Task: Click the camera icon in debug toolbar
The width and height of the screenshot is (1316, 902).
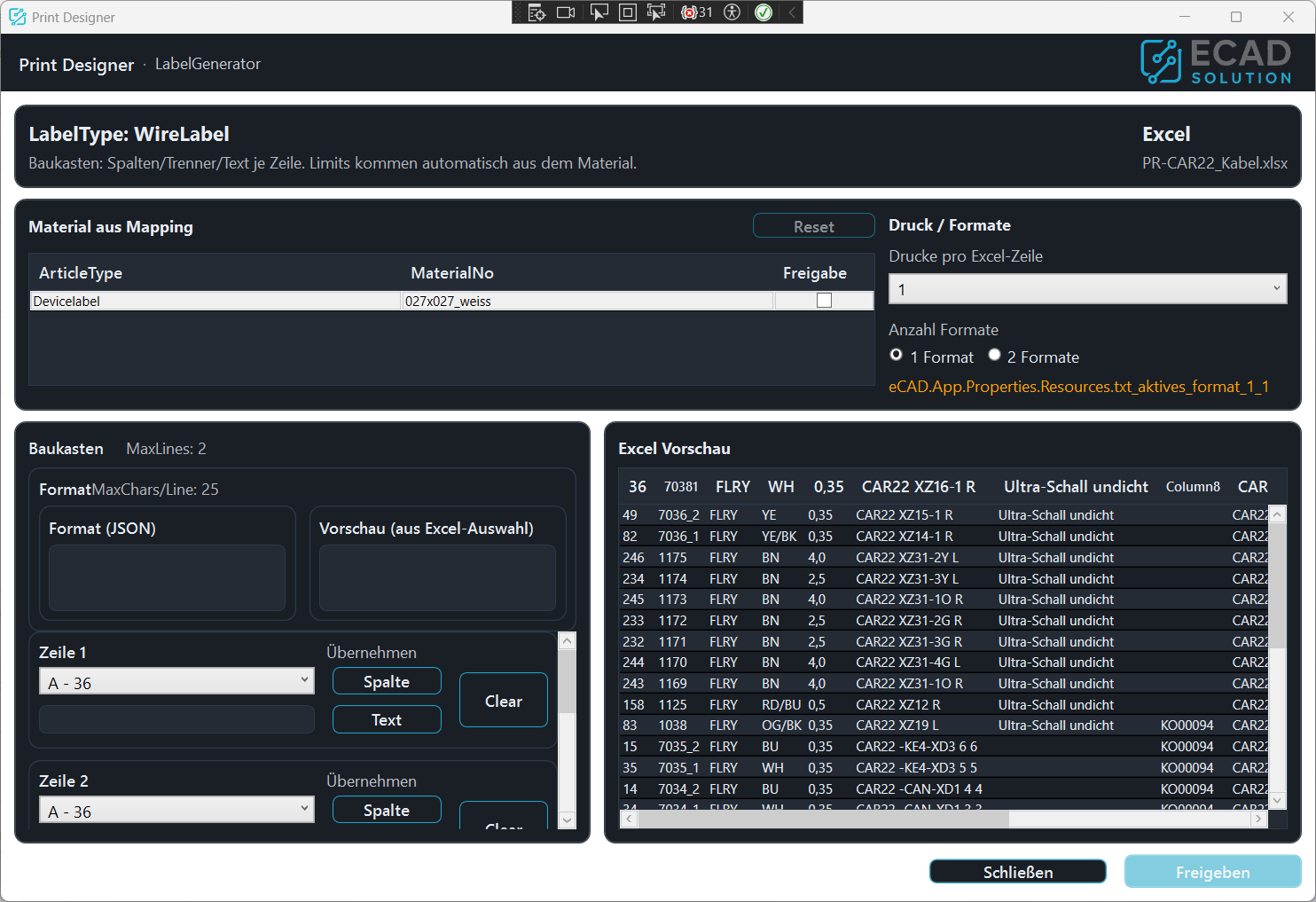Action: click(x=566, y=12)
